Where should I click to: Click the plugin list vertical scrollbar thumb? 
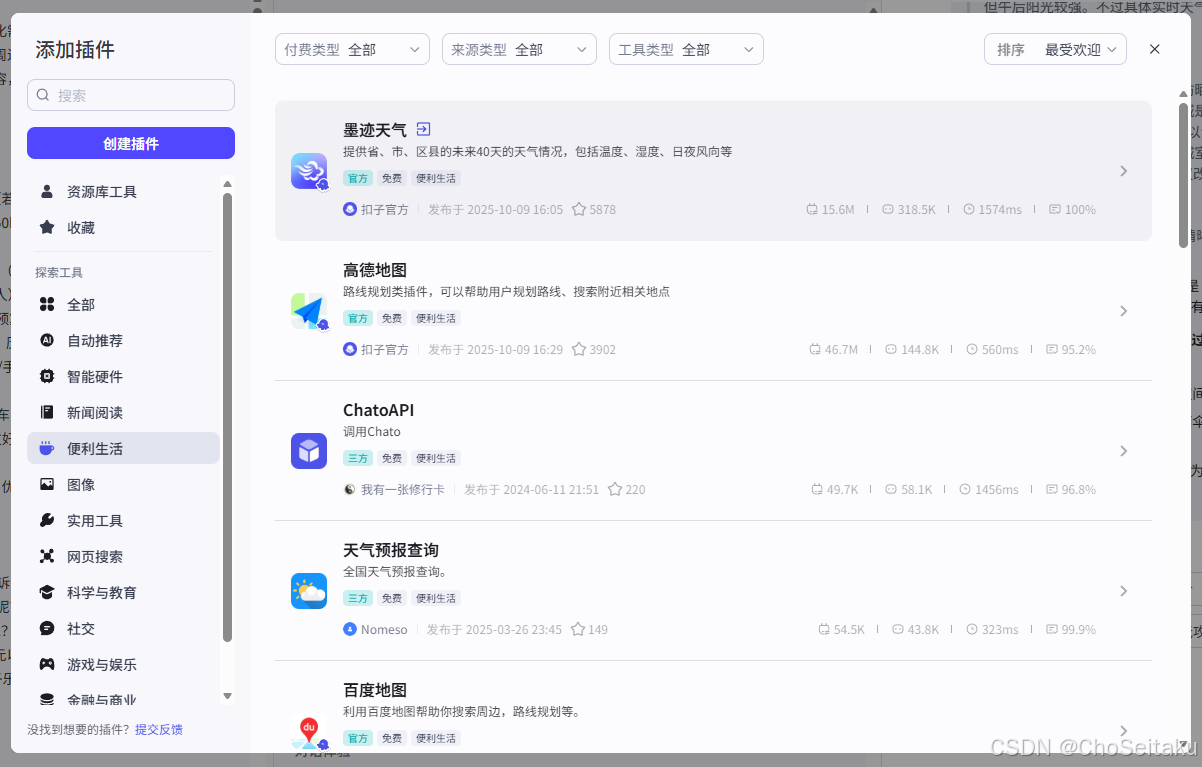pos(1183,175)
